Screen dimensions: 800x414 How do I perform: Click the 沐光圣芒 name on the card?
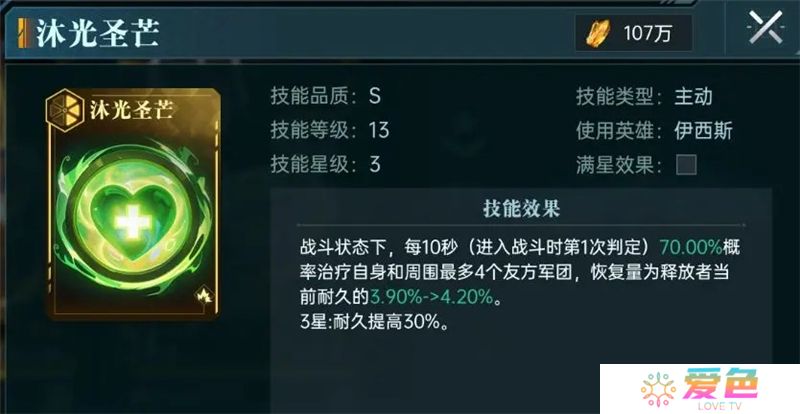(132, 110)
